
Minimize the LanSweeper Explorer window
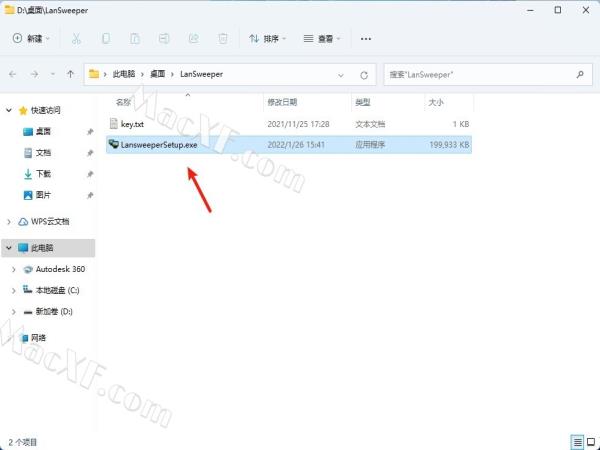click(530, 10)
